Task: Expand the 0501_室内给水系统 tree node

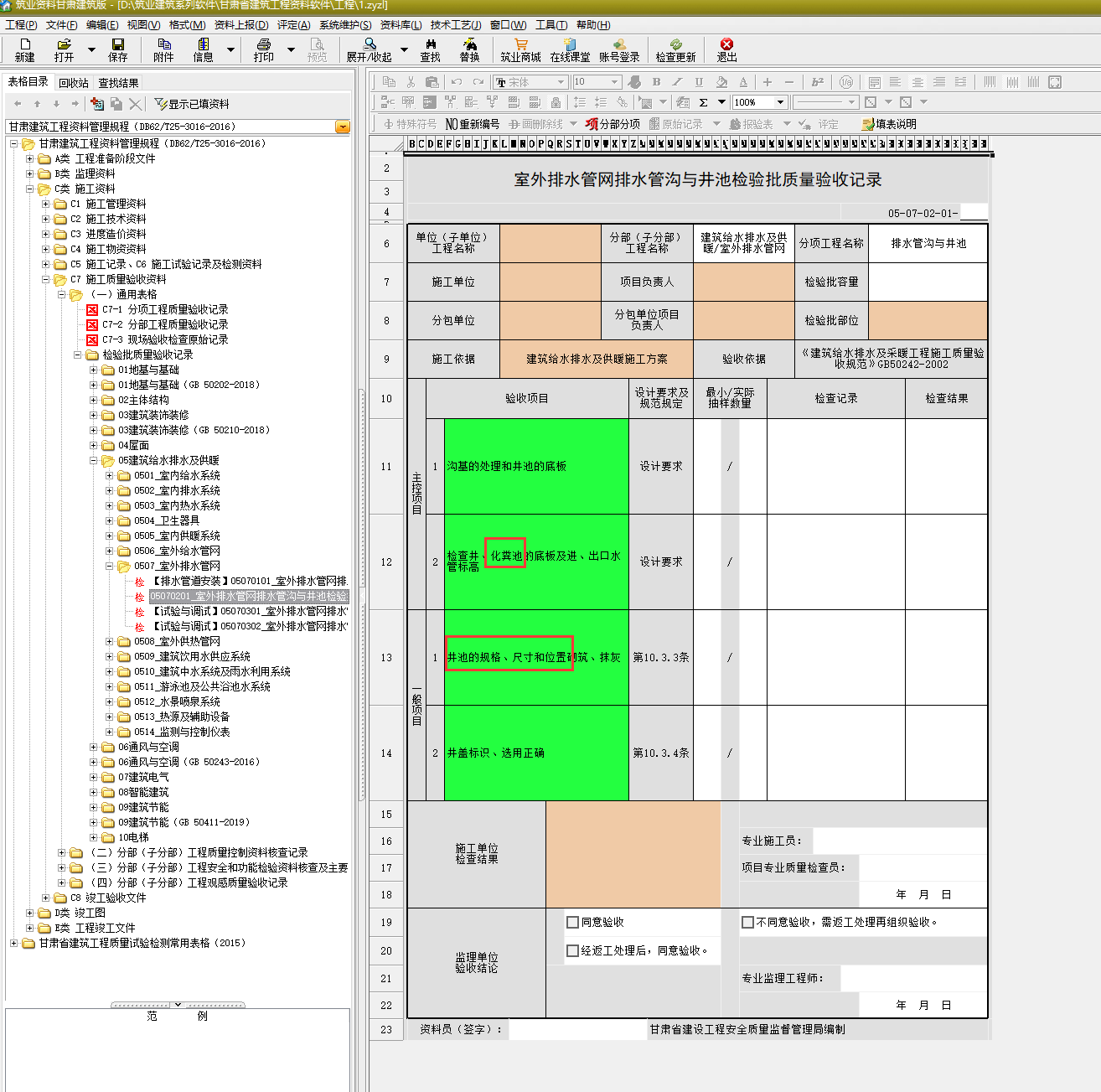Action: pyautogui.click(x=110, y=475)
